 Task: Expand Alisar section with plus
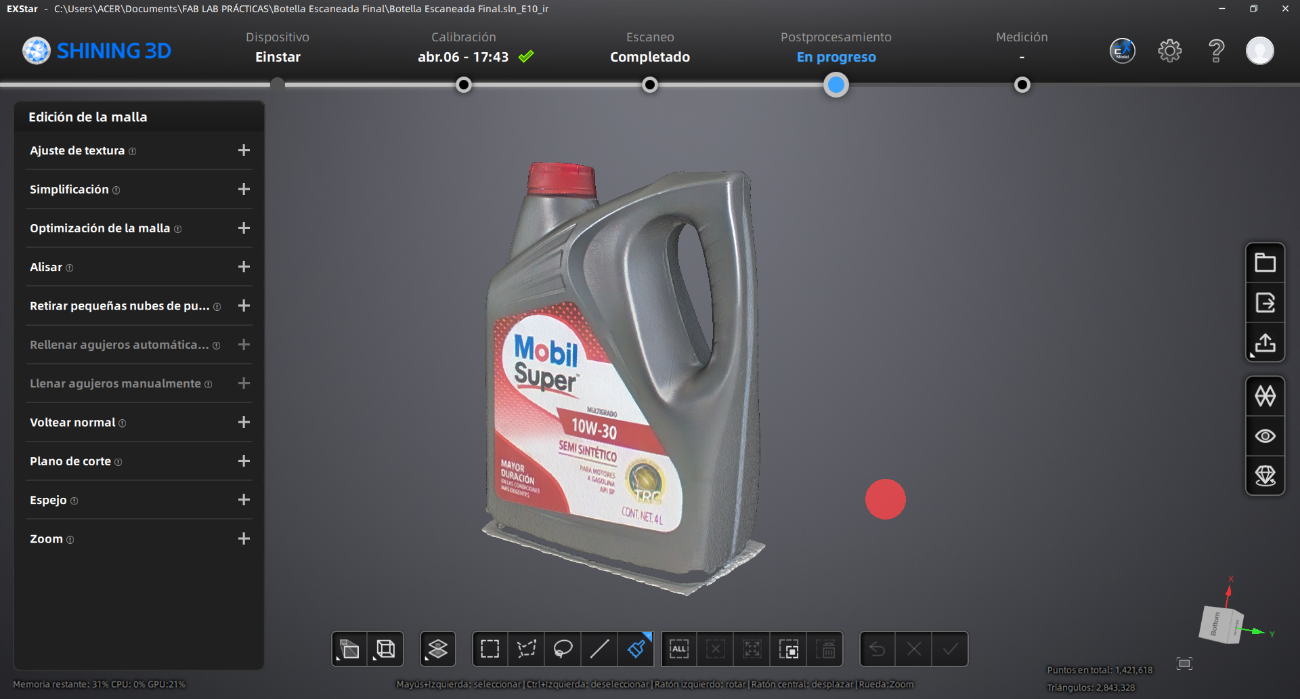243,267
